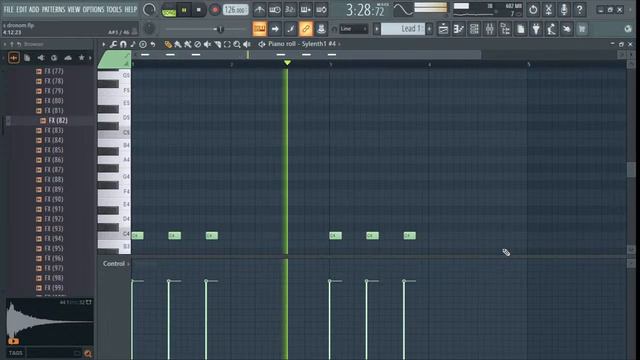Toggle the Browser view icon
The height and width of the screenshot is (360, 640).
click(505, 29)
